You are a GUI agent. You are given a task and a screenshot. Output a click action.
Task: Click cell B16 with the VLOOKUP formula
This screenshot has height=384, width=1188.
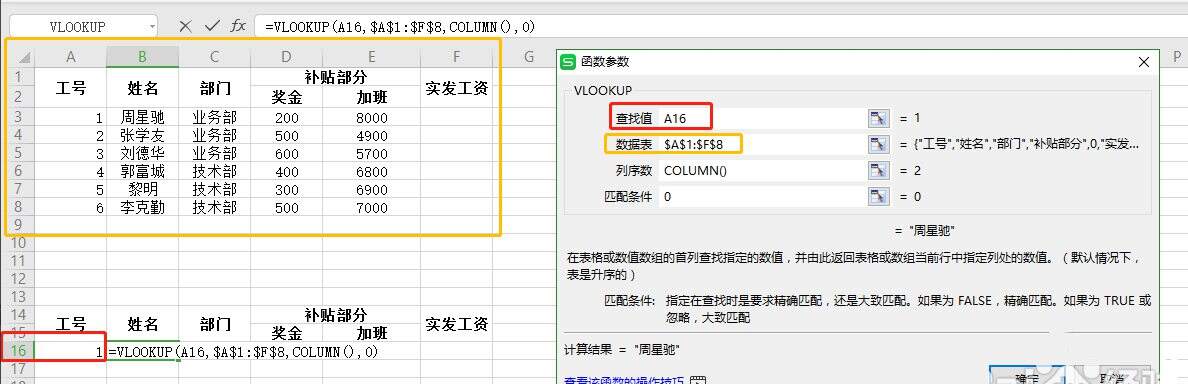pyautogui.click(x=142, y=351)
